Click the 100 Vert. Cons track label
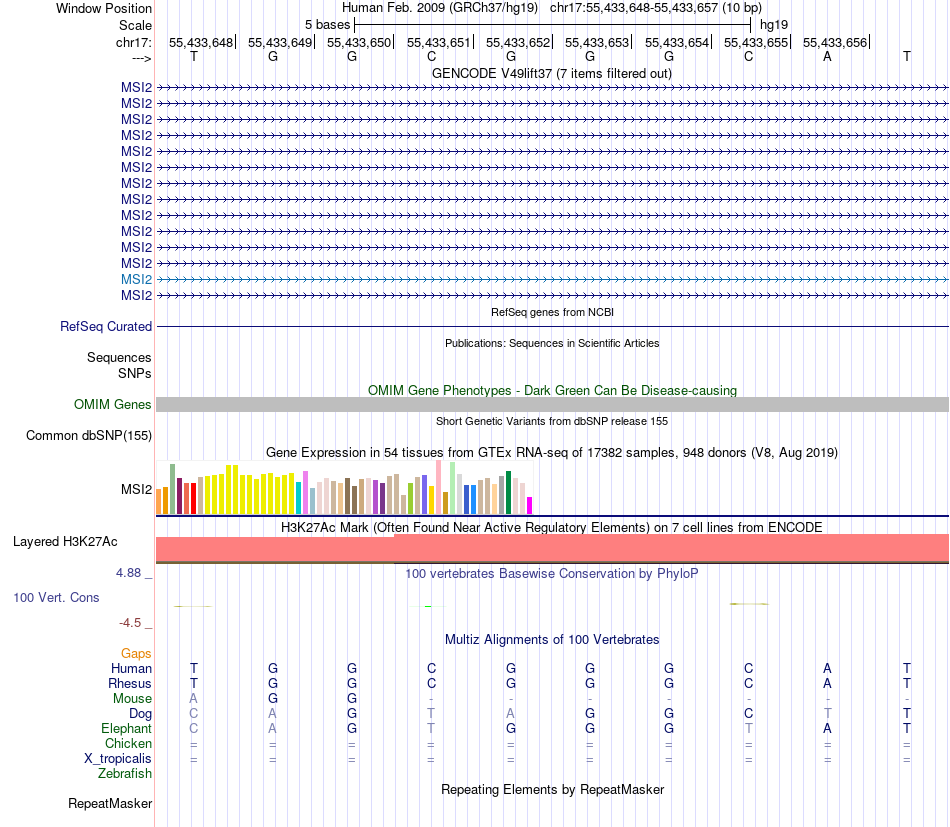The width and height of the screenshot is (950, 827). tap(56, 597)
